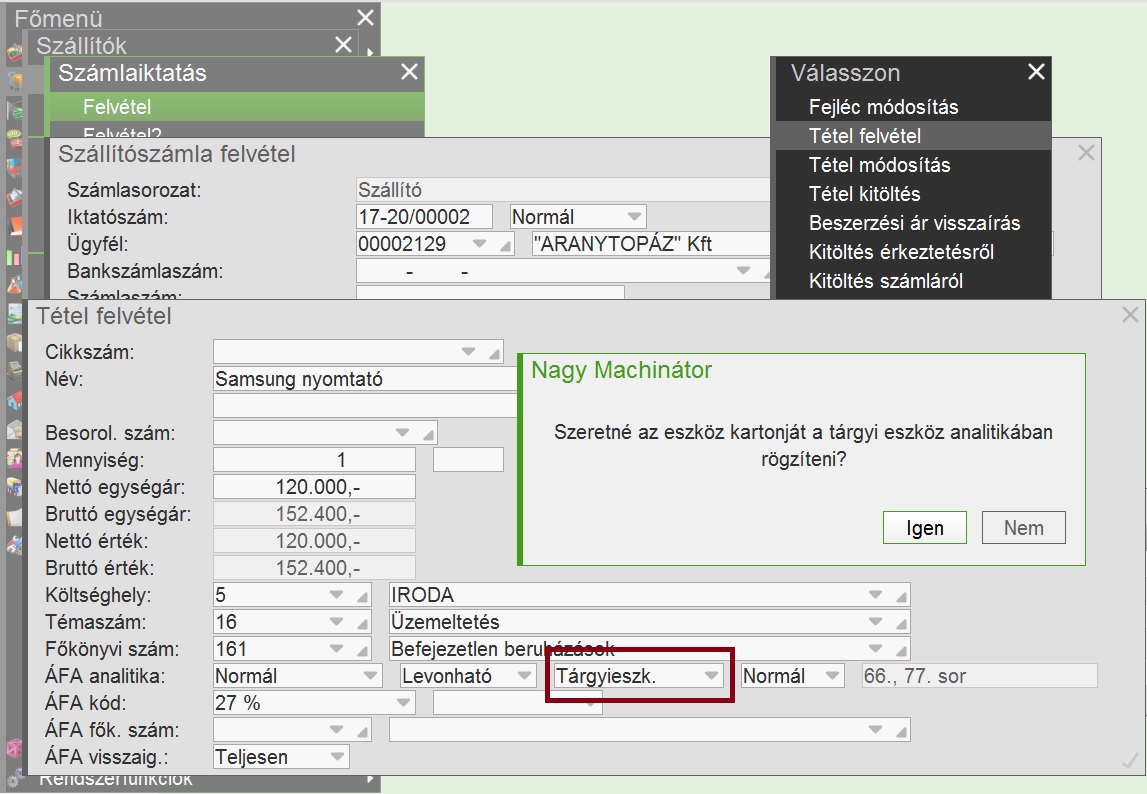Select Fejléc módosítás from Válasszon menu

click(913, 107)
